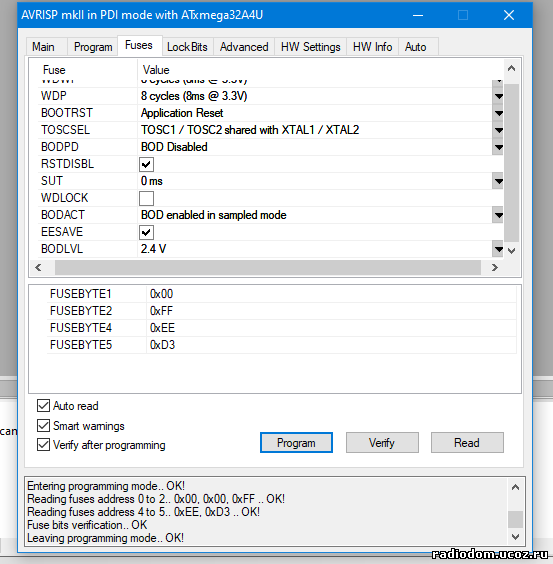Click the Read fuses button
The image size is (553, 564).
click(x=467, y=442)
